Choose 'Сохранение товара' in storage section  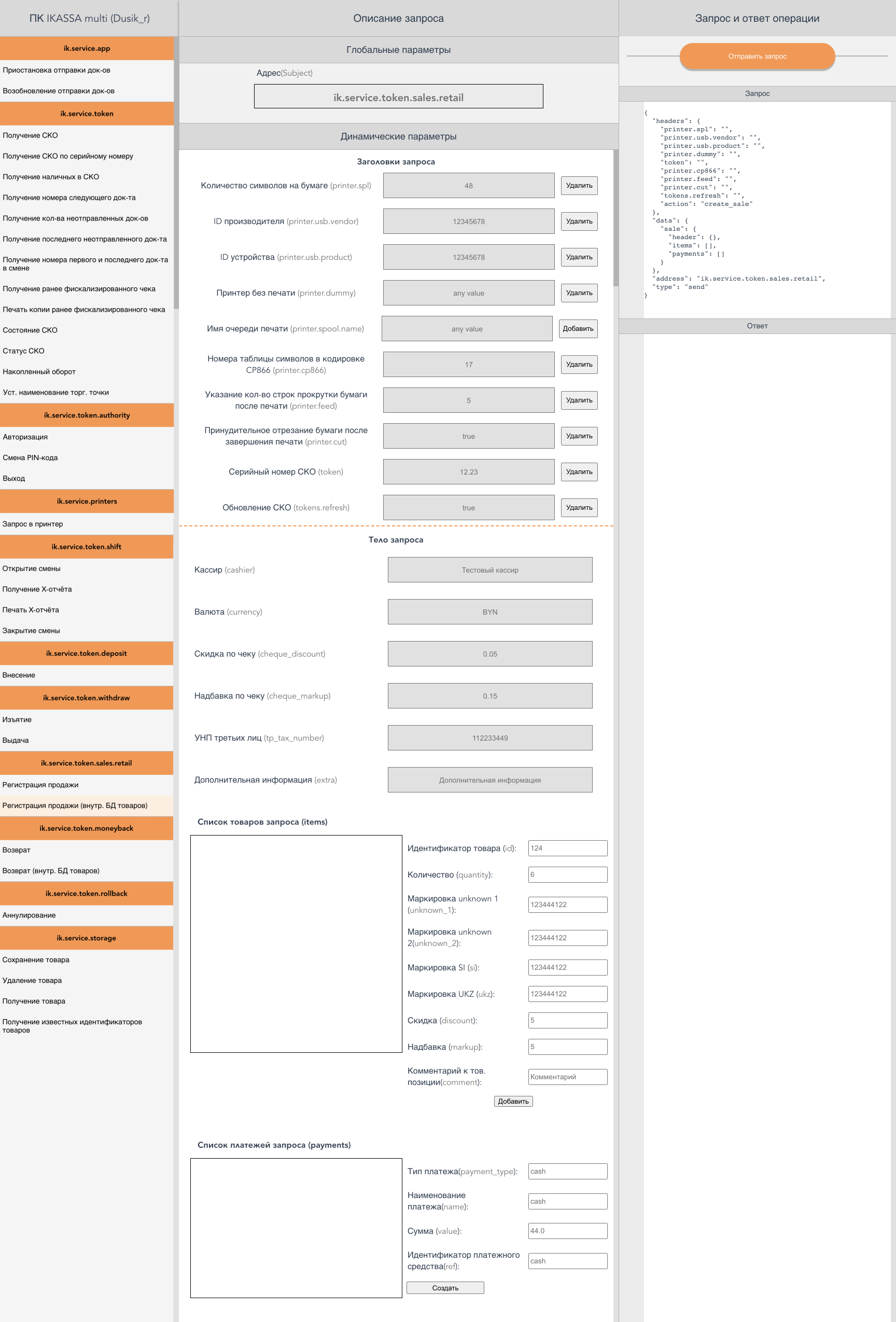coord(36,959)
